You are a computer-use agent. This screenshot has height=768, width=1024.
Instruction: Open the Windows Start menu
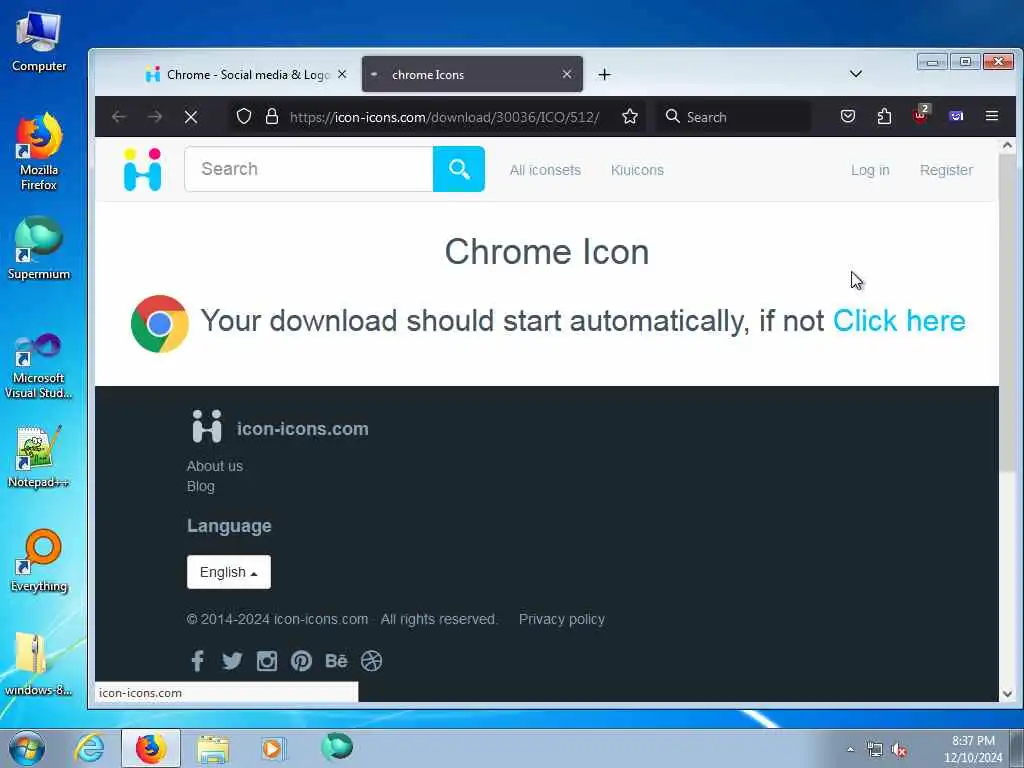pos(27,748)
